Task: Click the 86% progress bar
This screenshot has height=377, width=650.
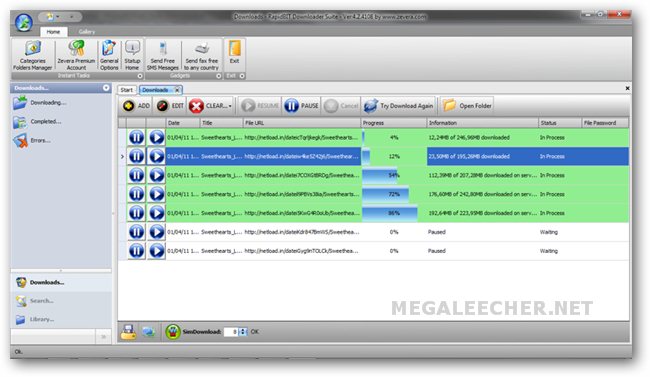Action: pos(390,213)
